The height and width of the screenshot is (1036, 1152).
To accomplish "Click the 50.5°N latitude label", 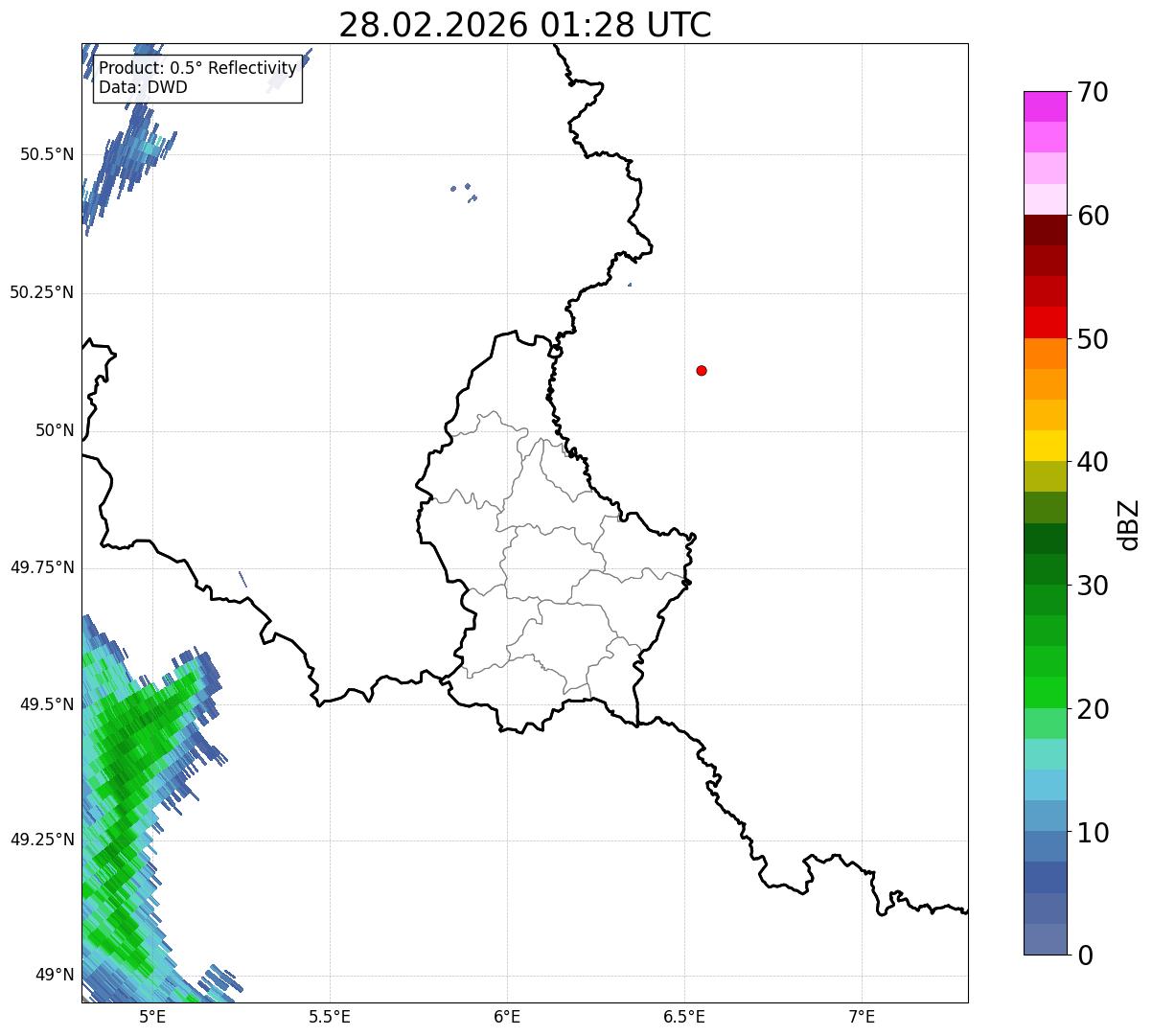I will pos(47,154).
